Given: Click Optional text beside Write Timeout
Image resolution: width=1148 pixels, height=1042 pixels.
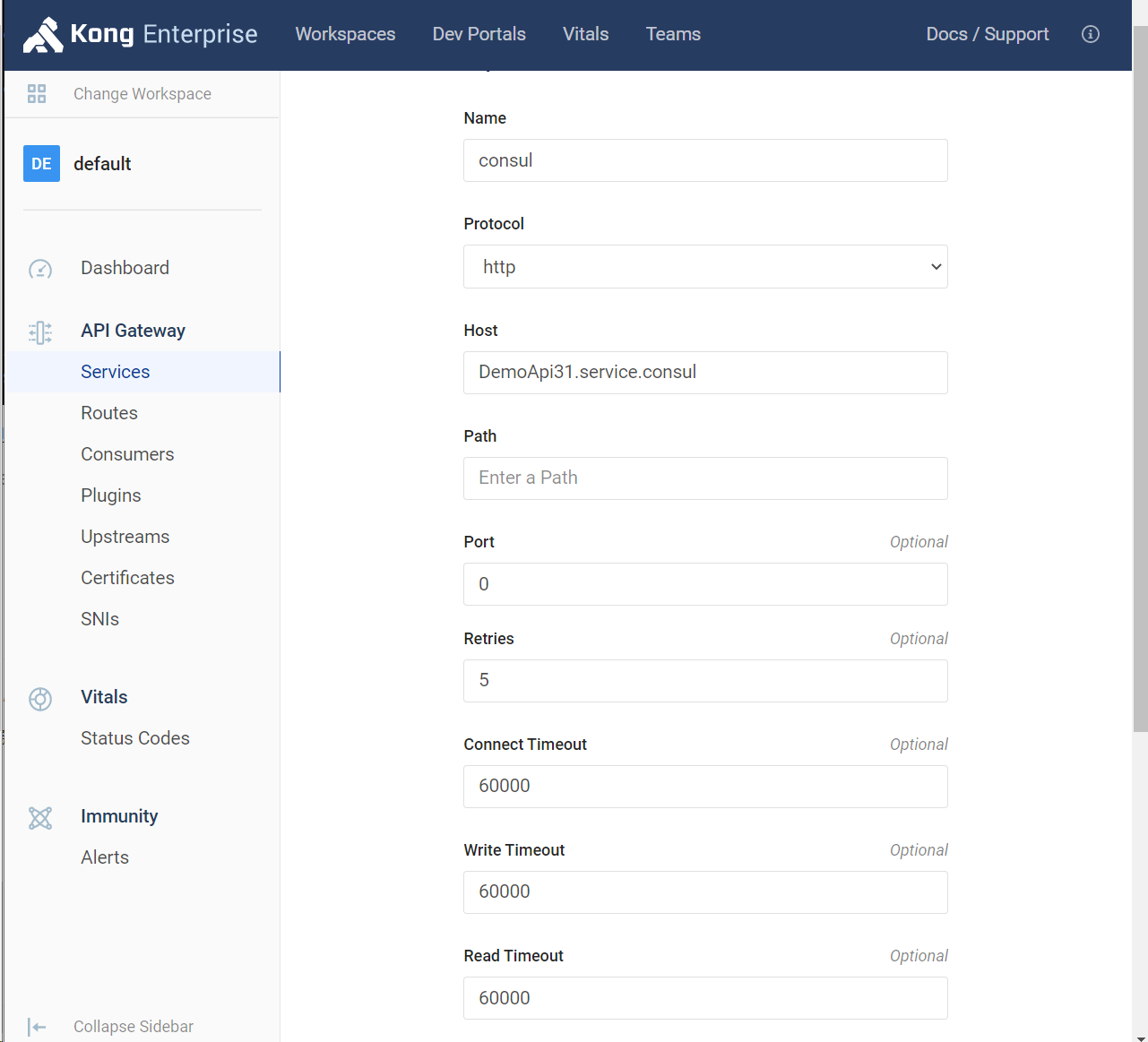Looking at the screenshot, I should point(919,850).
